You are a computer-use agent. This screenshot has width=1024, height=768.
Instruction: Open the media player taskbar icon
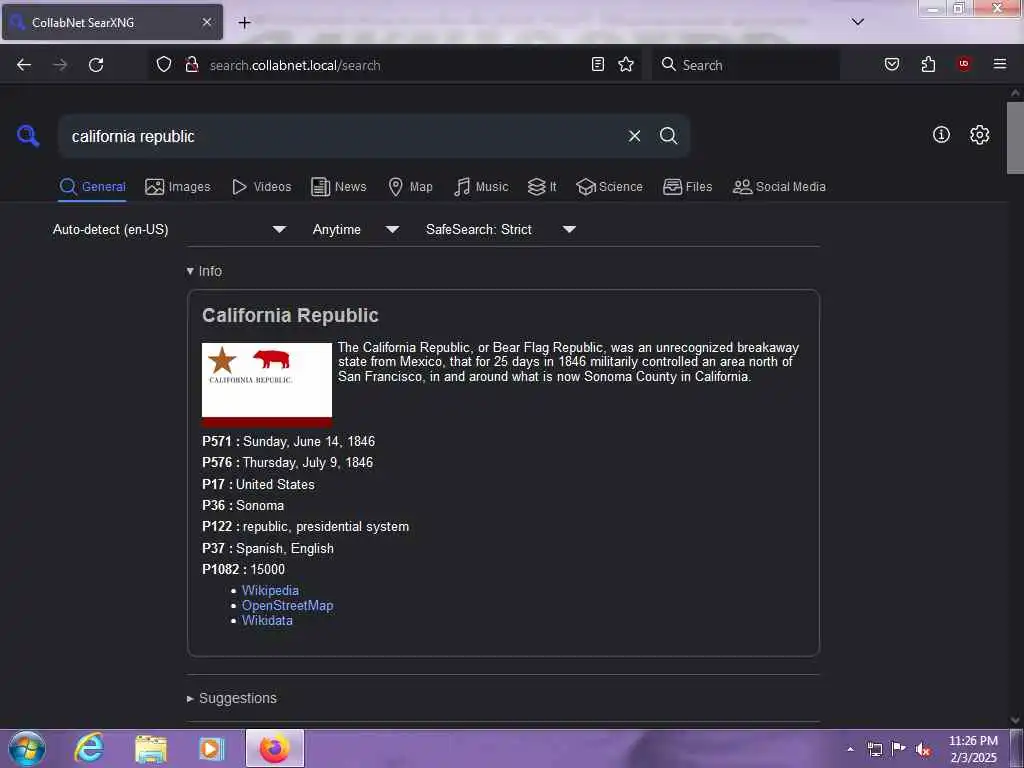point(212,748)
